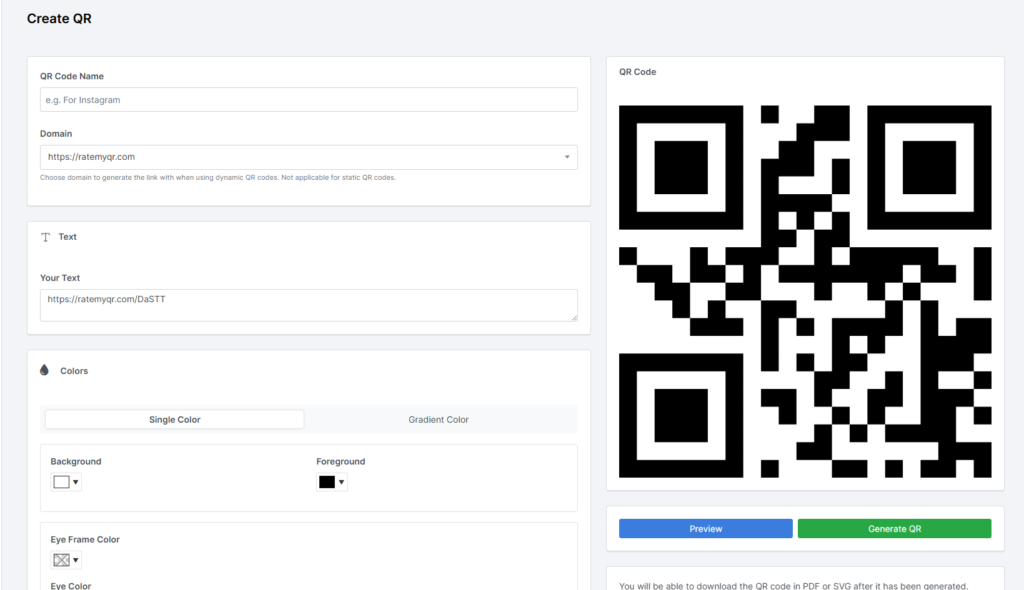Click the Text section T icon
Viewport: 1024px width, 590px height.
[x=45, y=237]
